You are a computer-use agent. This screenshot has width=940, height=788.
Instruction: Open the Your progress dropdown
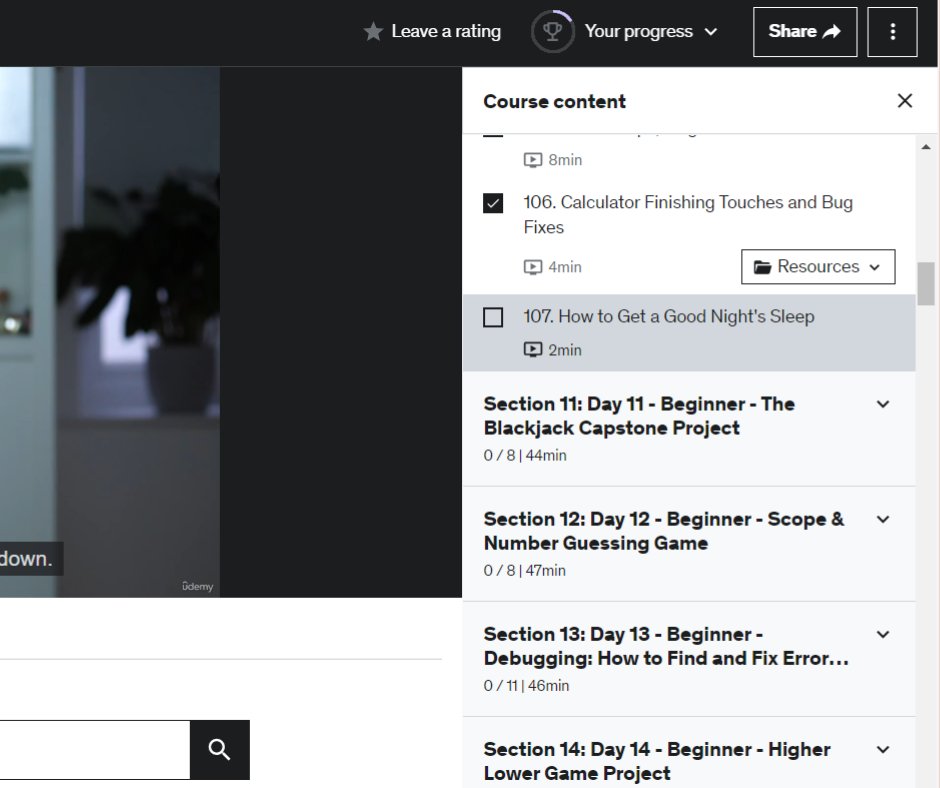pos(651,31)
